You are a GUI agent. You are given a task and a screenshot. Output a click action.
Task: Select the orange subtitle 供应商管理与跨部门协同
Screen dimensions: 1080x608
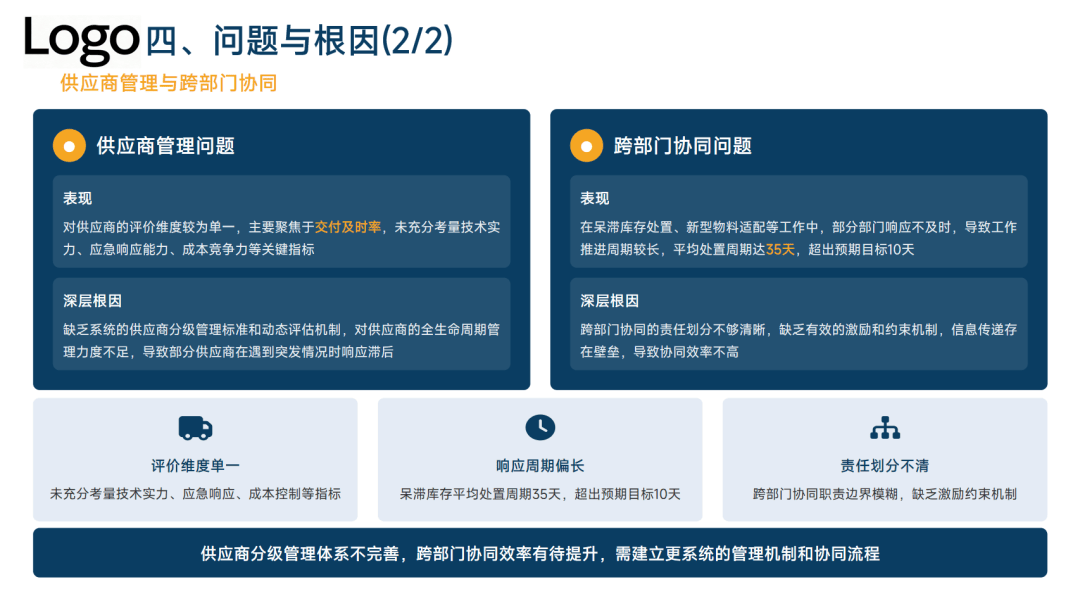point(168,83)
